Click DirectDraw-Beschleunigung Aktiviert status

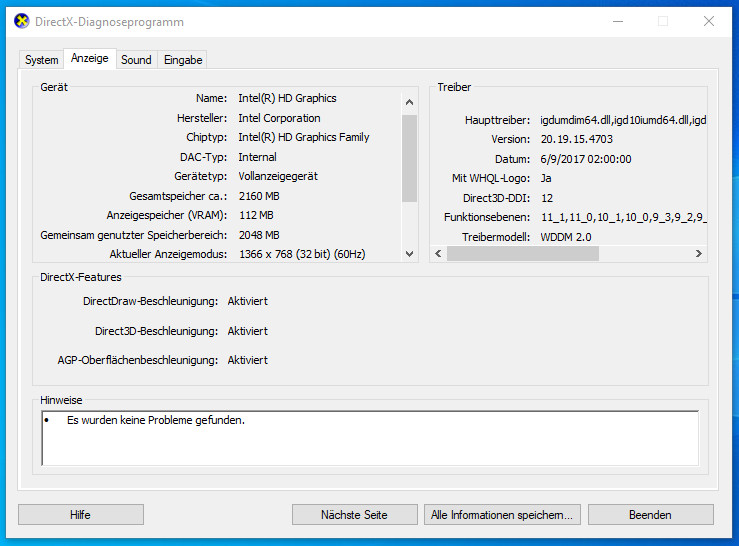[x=247, y=301]
